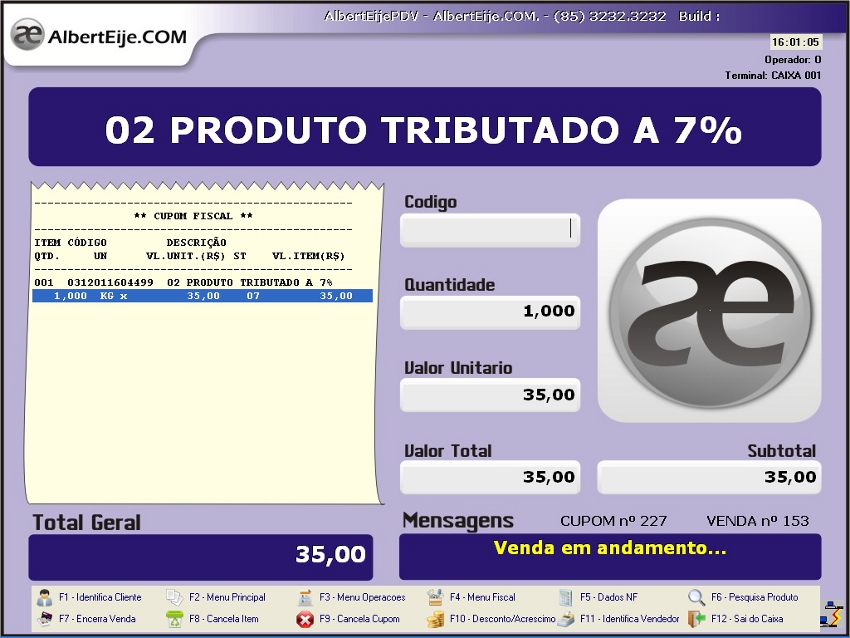Open F4 - Menu Fiscal
Viewport: 850px width, 638px height.
point(482,597)
